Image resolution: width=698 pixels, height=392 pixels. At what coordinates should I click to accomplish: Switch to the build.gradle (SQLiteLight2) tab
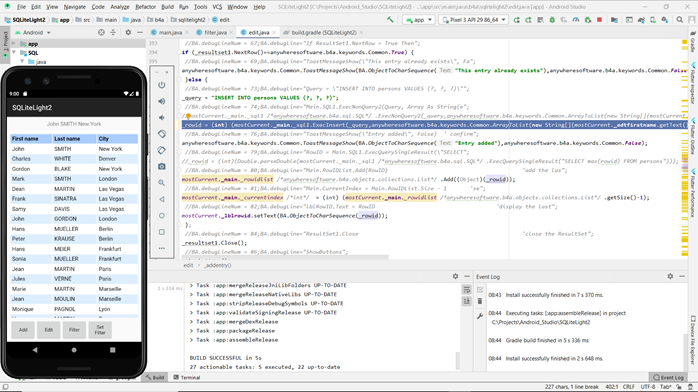tap(324, 32)
